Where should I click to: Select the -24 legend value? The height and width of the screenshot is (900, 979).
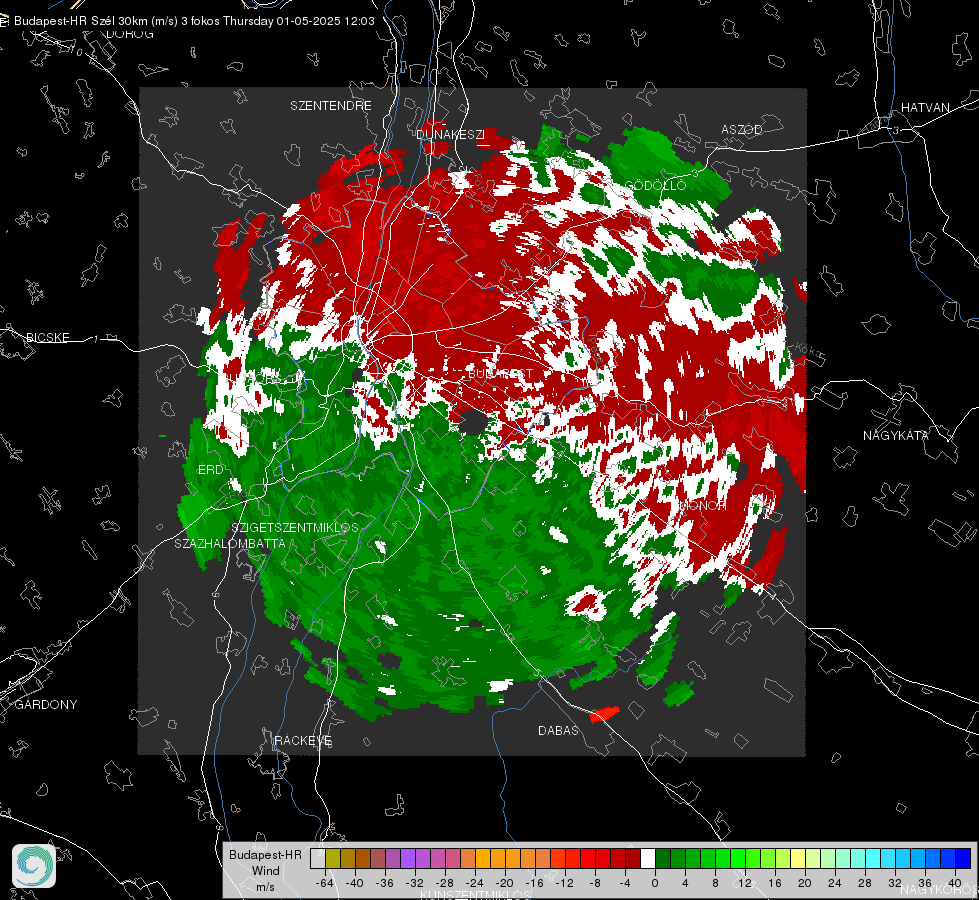[x=474, y=883]
